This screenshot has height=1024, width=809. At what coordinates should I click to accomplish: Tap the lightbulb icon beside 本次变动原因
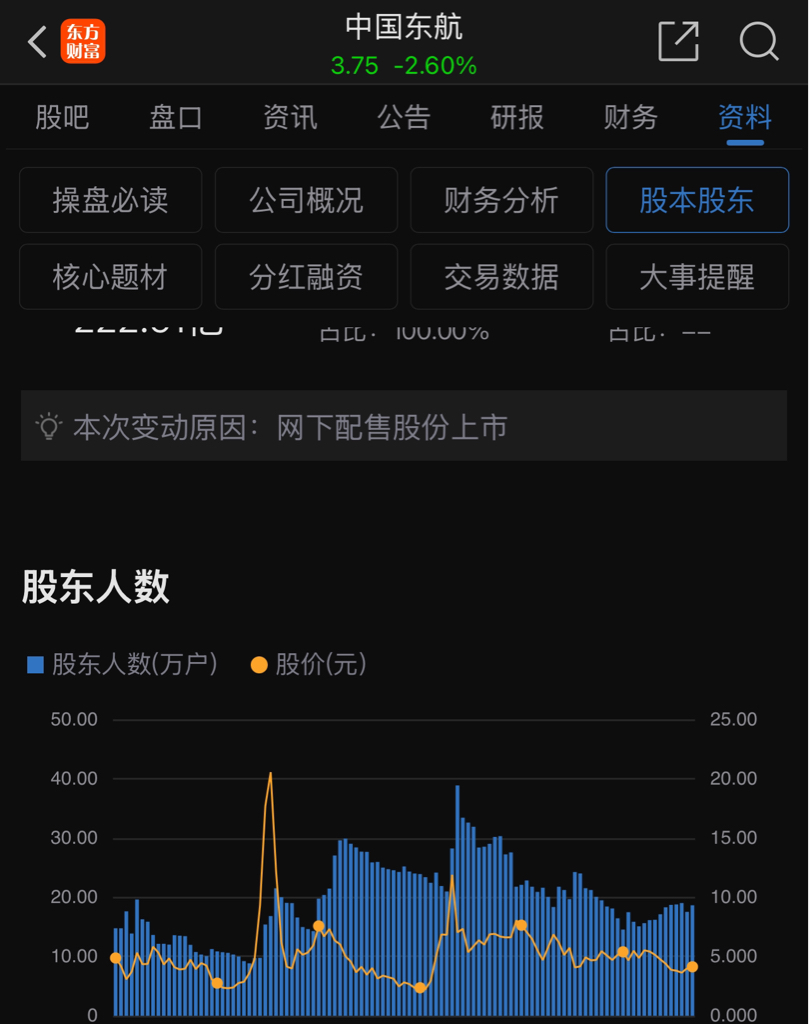point(49,426)
